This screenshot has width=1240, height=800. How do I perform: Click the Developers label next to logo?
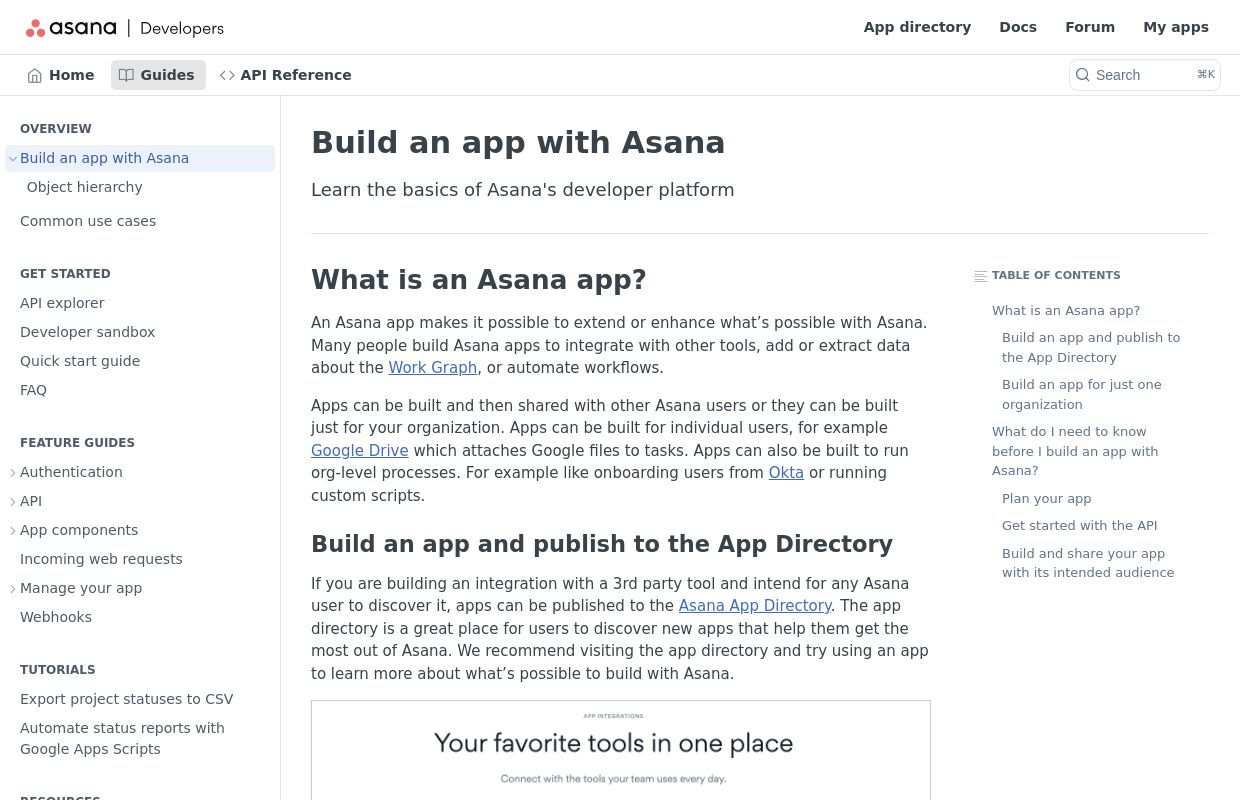tap(182, 28)
